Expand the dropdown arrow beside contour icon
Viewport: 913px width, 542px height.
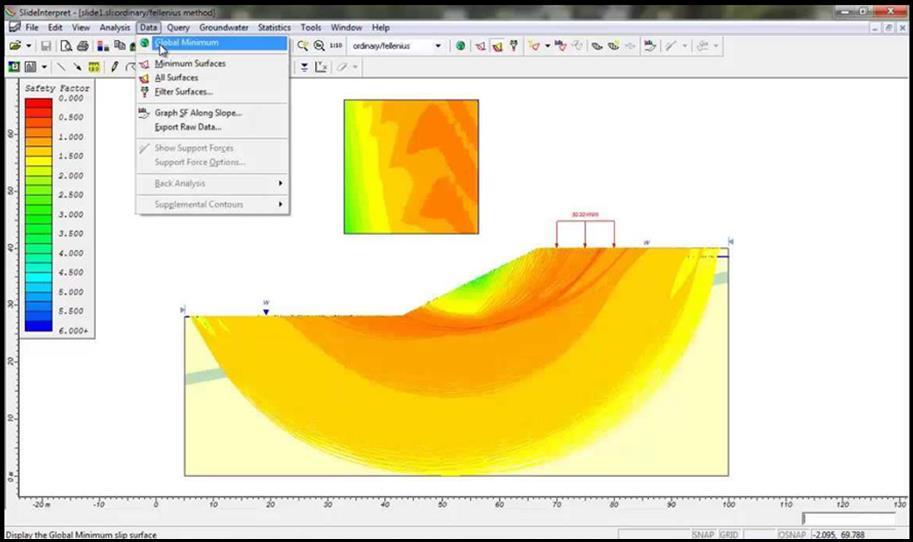[44, 67]
